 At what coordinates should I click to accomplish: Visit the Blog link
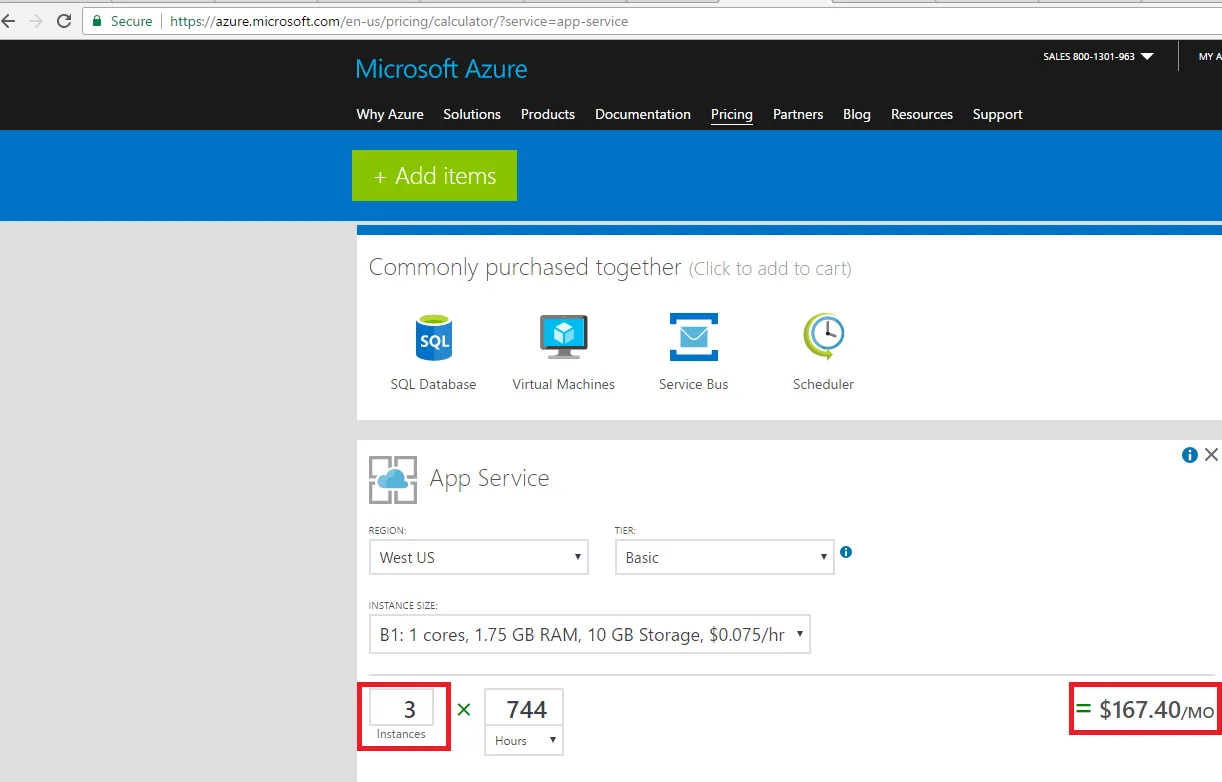857,114
